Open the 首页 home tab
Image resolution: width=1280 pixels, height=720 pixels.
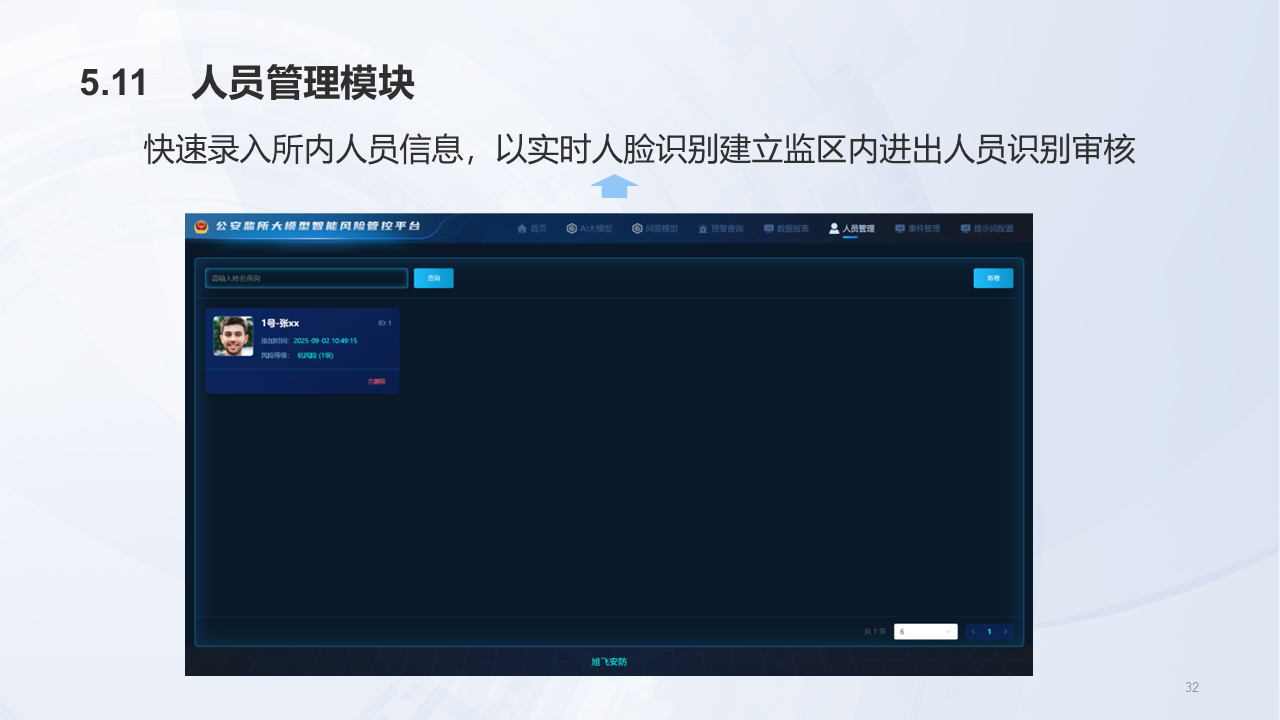(x=532, y=228)
